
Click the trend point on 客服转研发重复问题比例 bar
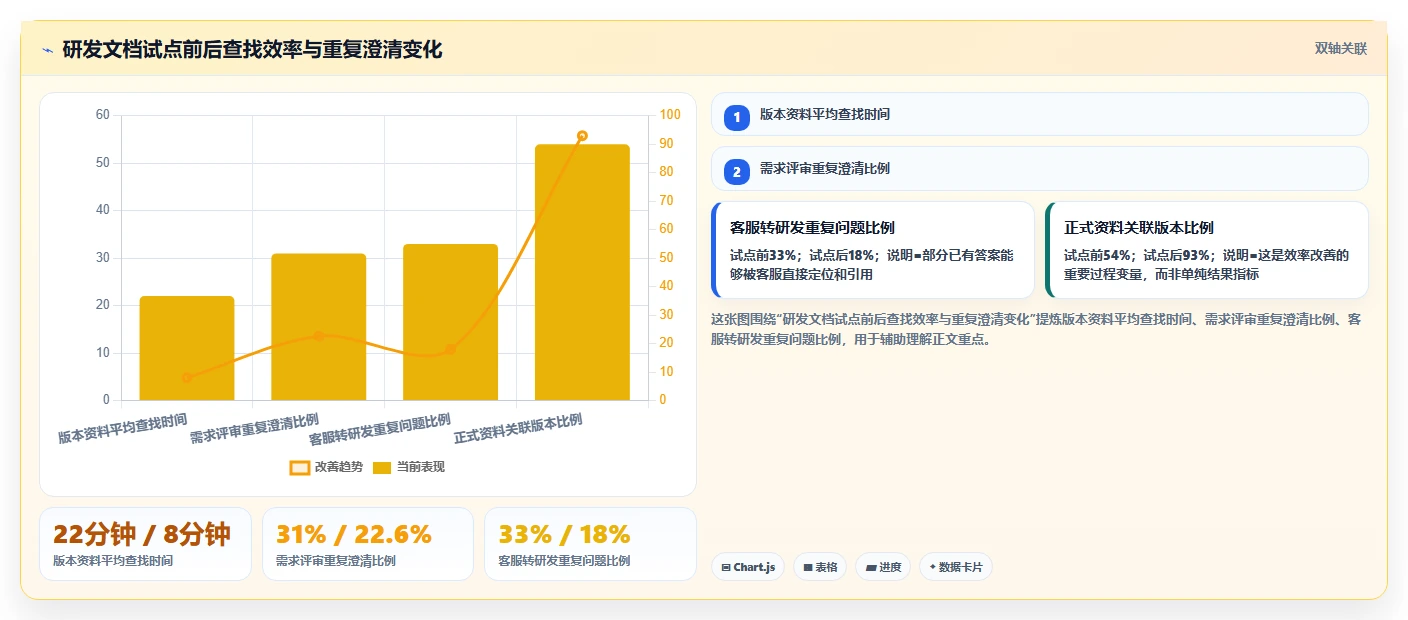(450, 349)
